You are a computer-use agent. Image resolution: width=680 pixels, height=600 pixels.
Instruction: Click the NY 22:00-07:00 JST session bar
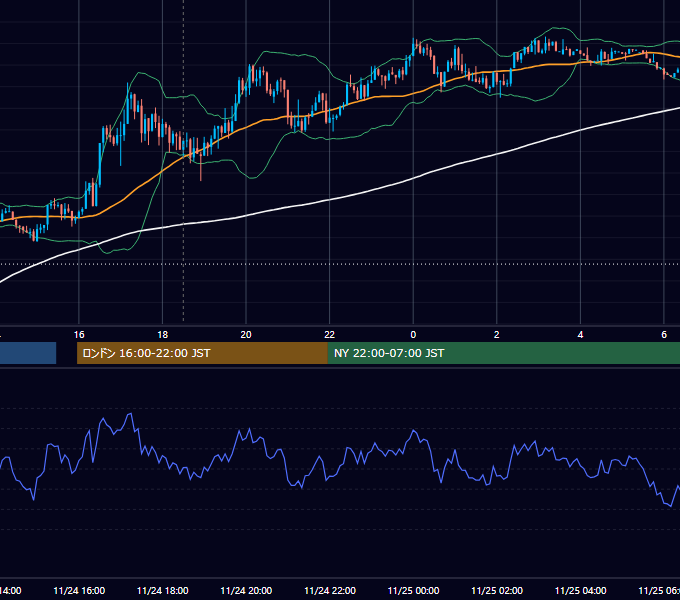click(503, 353)
